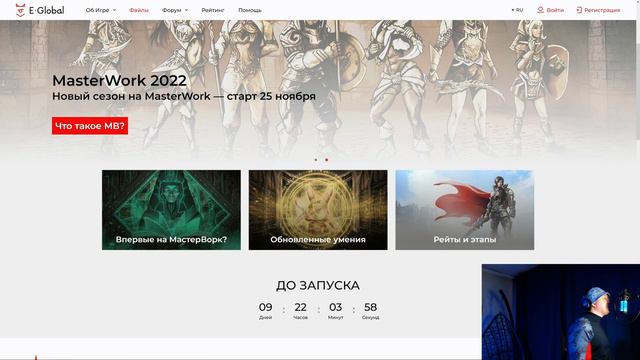Expand the Об Игре dropdown menu
The width and height of the screenshot is (640, 360).
(x=101, y=10)
